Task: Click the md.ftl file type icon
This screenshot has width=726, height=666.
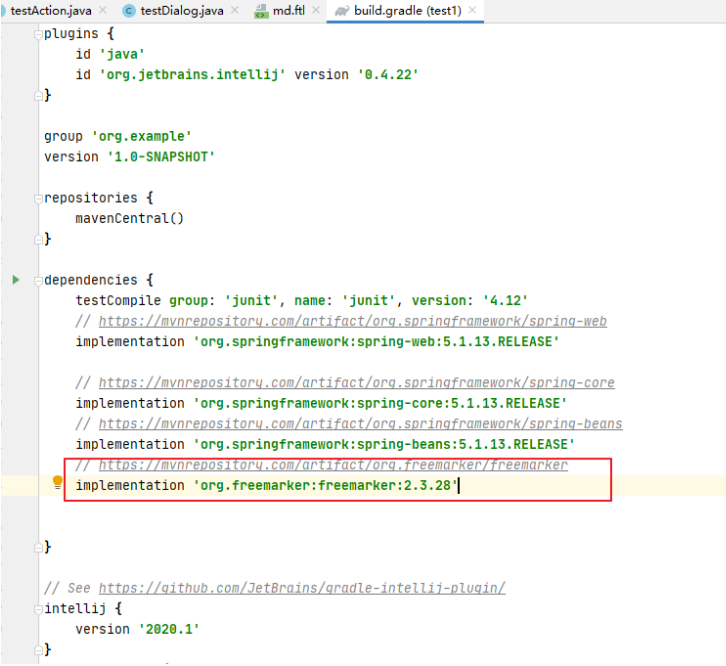Action: coord(262,12)
